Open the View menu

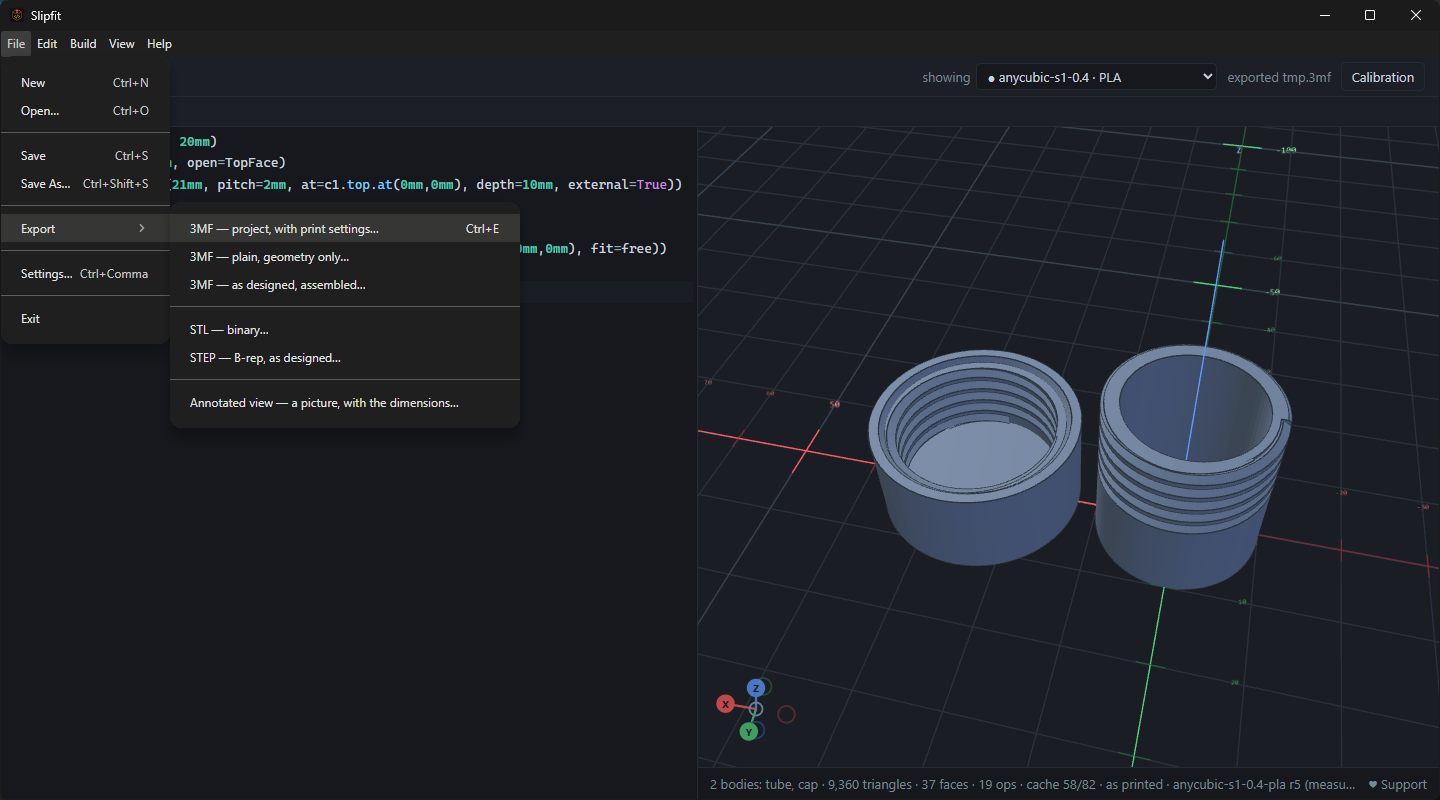pos(122,44)
